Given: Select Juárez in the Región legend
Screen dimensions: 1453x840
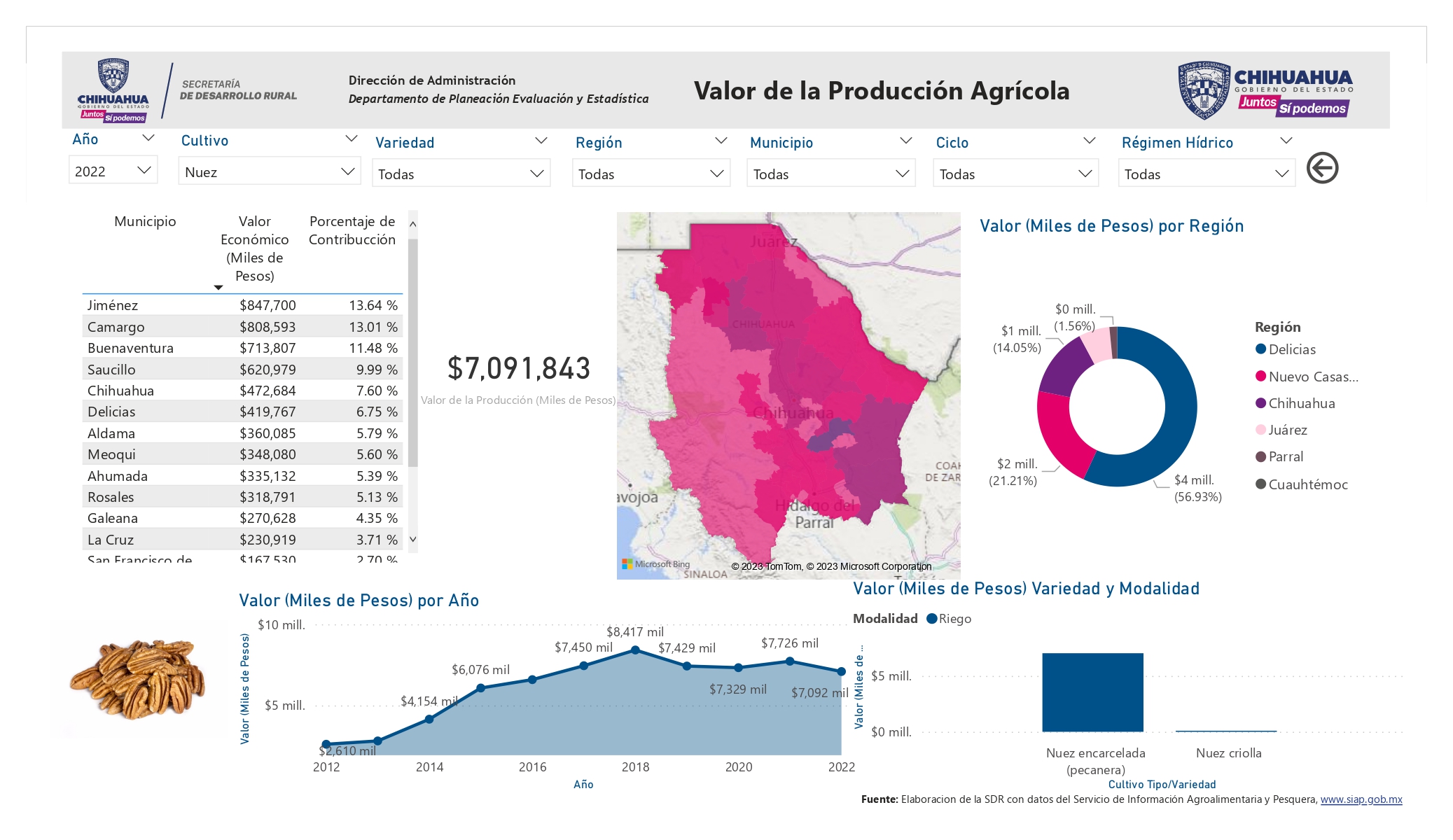Looking at the screenshot, I should 1281,430.
